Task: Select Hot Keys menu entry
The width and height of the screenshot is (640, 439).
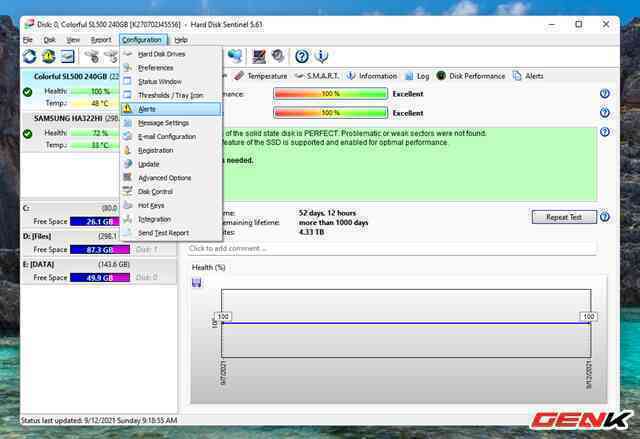Action: (x=171, y=206)
